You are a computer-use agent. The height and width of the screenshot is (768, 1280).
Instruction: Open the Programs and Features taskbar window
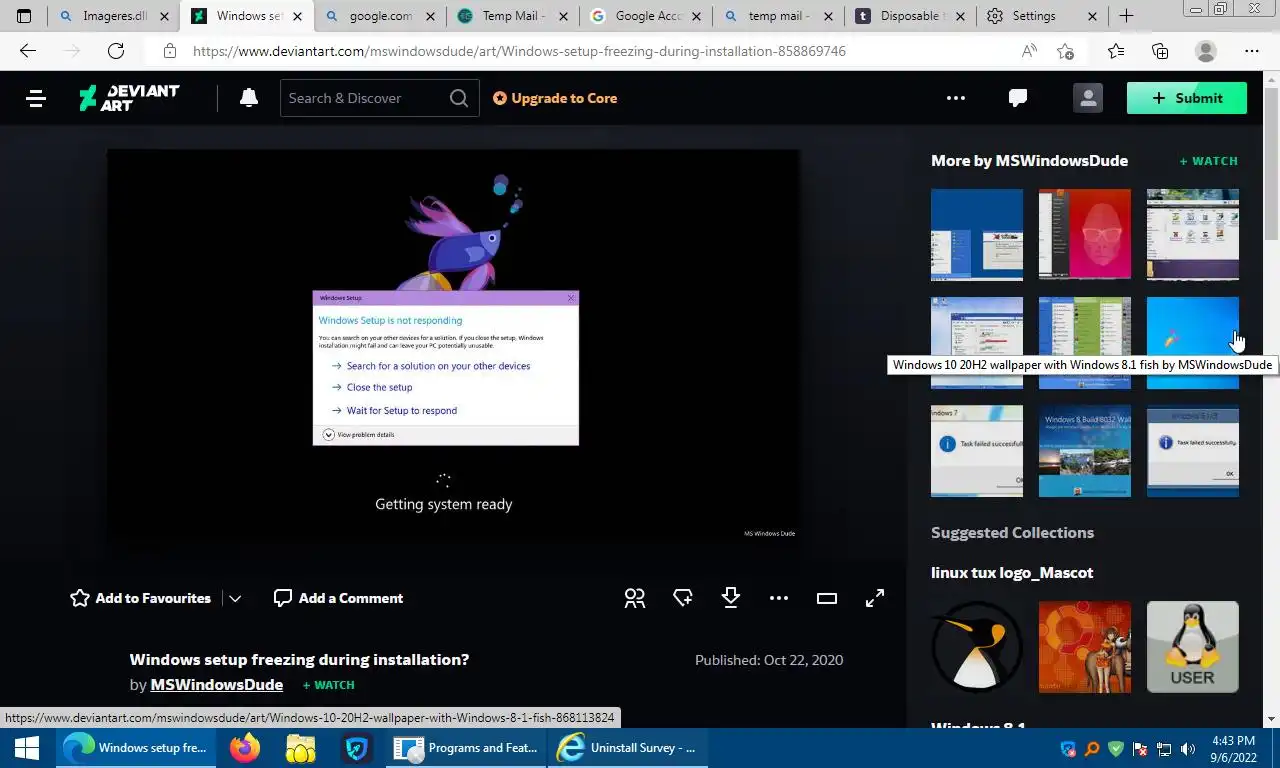[464, 748]
